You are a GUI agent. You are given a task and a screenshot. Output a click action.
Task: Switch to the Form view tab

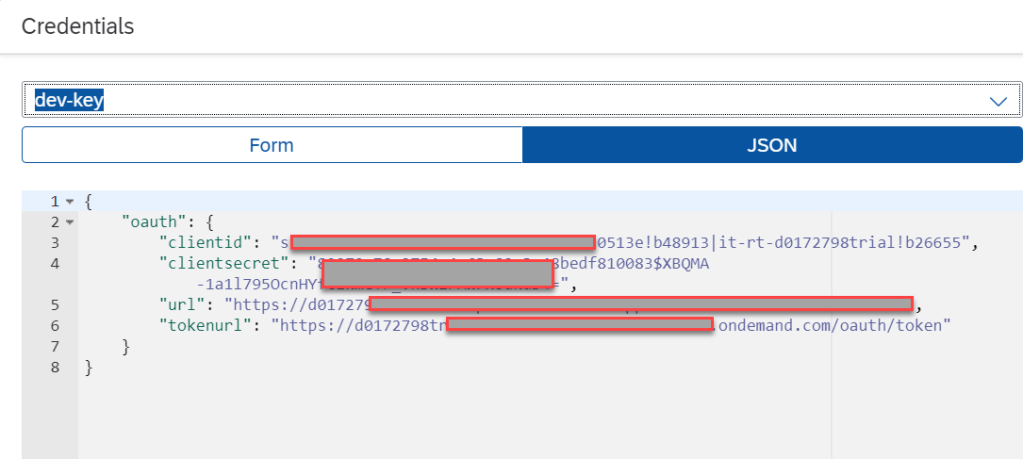pyautogui.click(x=271, y=145)
